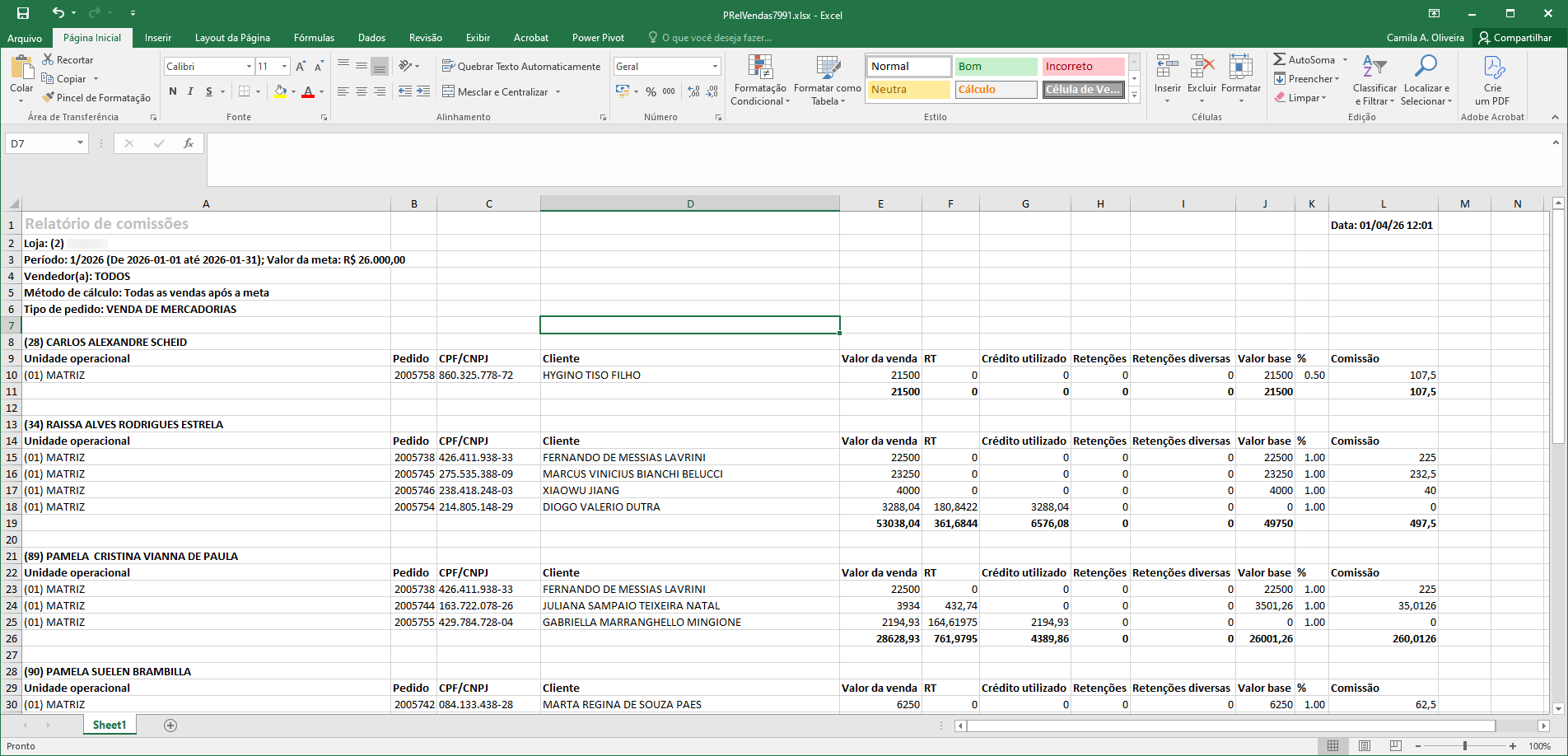
Task: Open the Calibri font name dropdown
Action: pyautogui.click(x=249, y=67)
